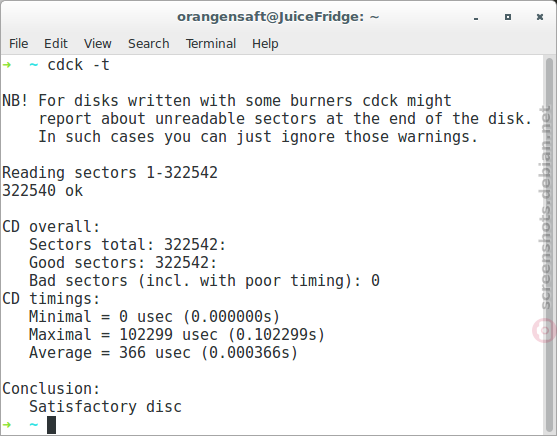Click the 'Sectors total: 322542' line
The height and width of the screenshot is (436, 557).
point(127,244)
